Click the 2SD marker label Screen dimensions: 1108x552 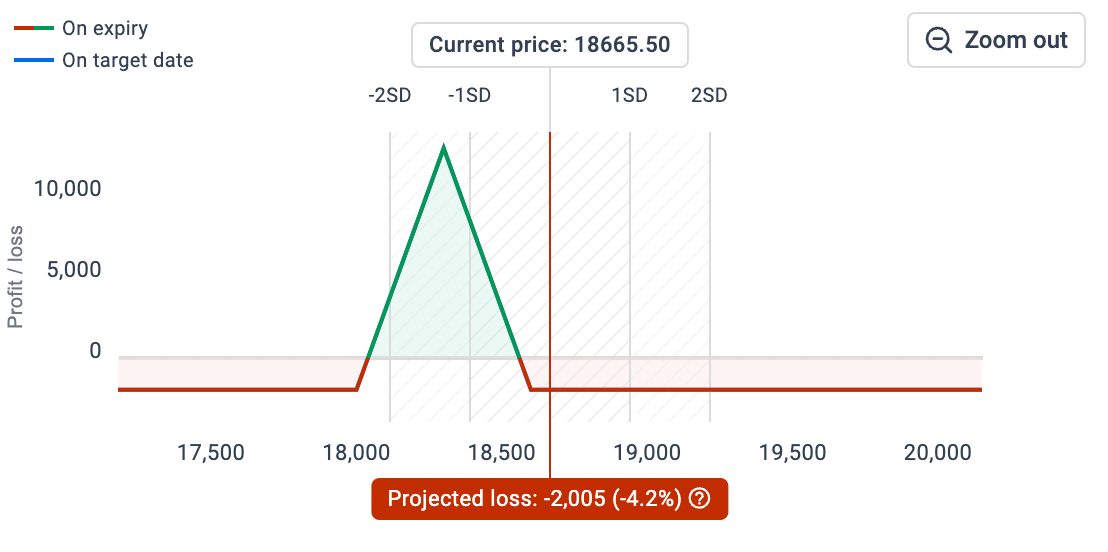tap(709, 96)
